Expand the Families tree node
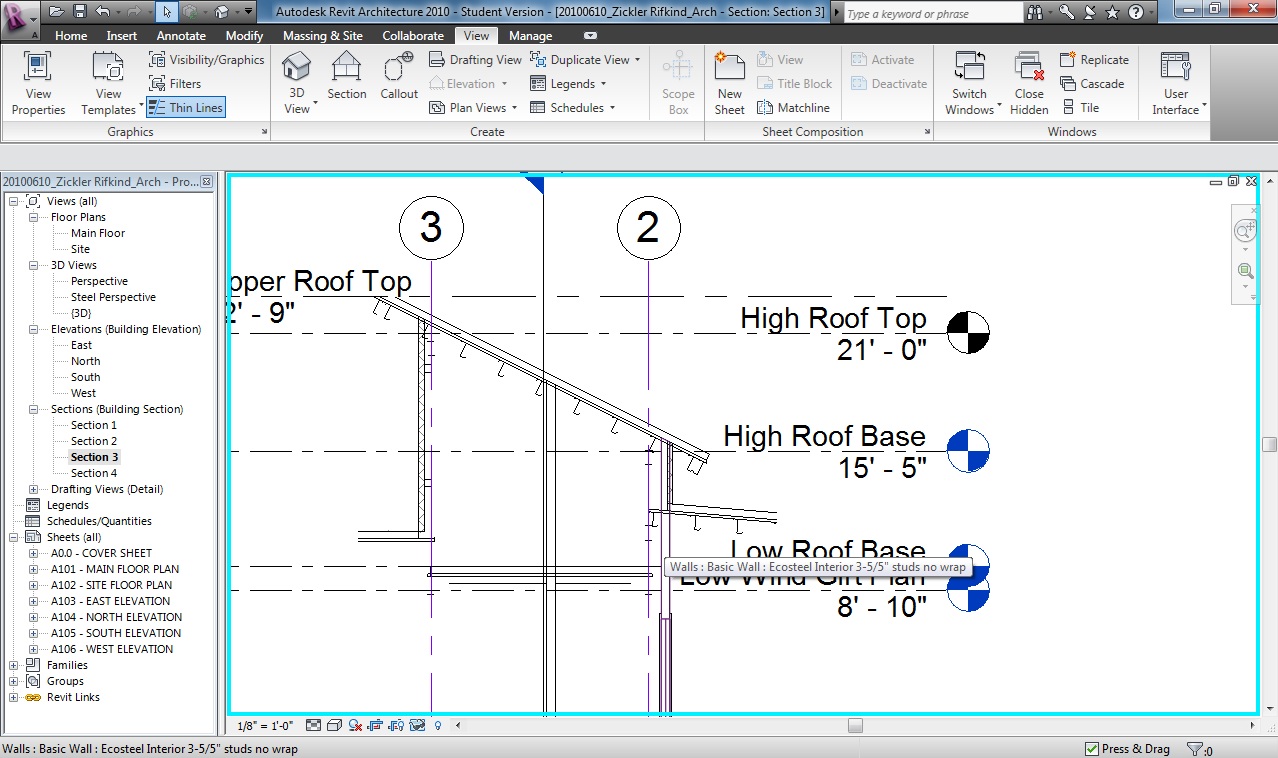Screen dimensions: 1278x758 click(x=14, y=665)
